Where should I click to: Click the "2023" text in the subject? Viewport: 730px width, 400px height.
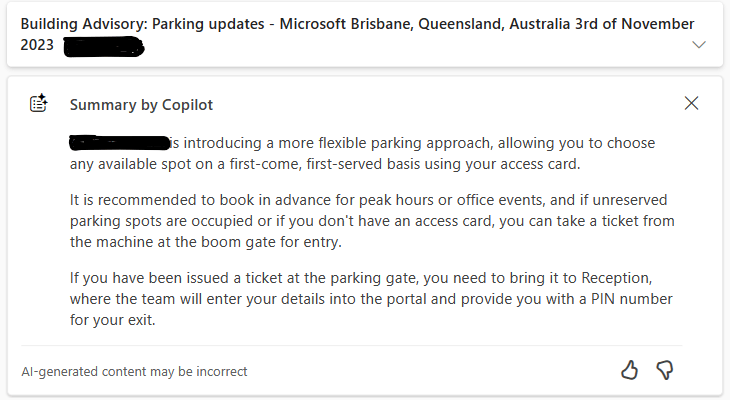(x=37, y=45)
